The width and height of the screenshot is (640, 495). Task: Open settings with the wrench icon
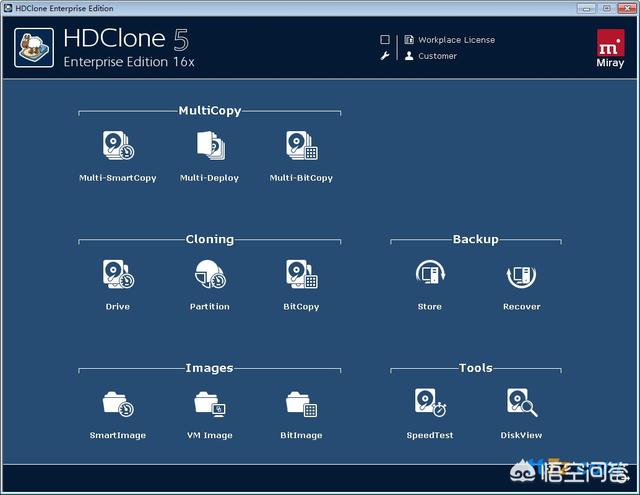[384, 55]
